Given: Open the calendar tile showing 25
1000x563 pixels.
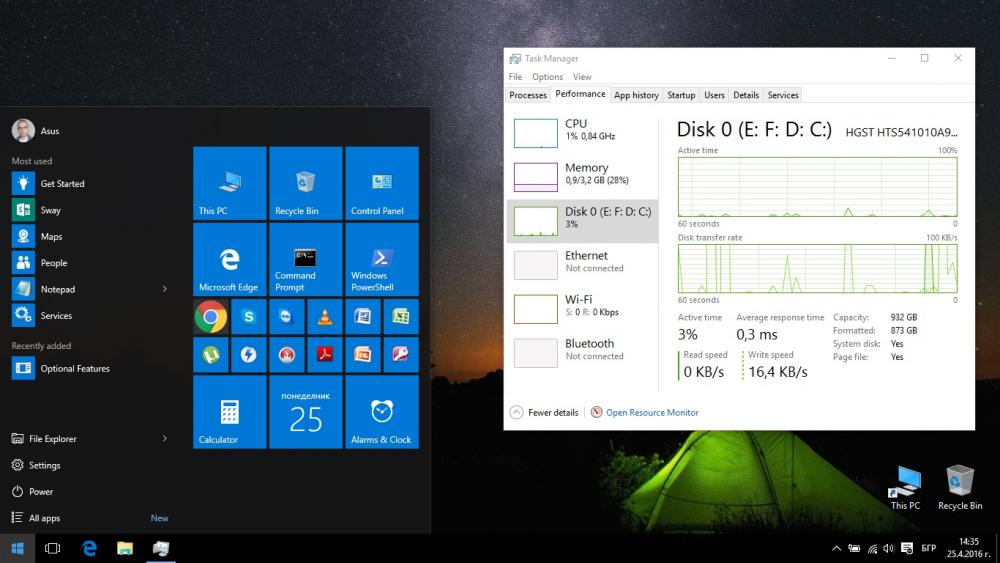Looking at the screenshot, I should 305,412.
